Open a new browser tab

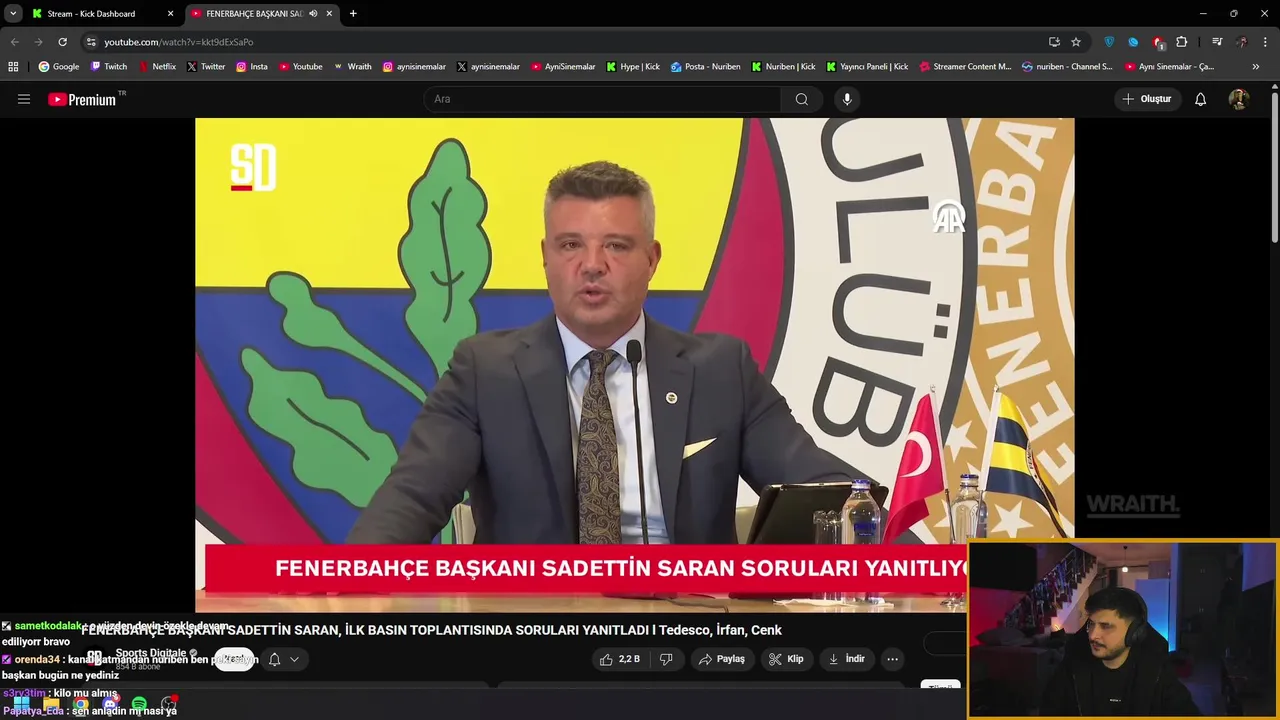pos(353,14)
